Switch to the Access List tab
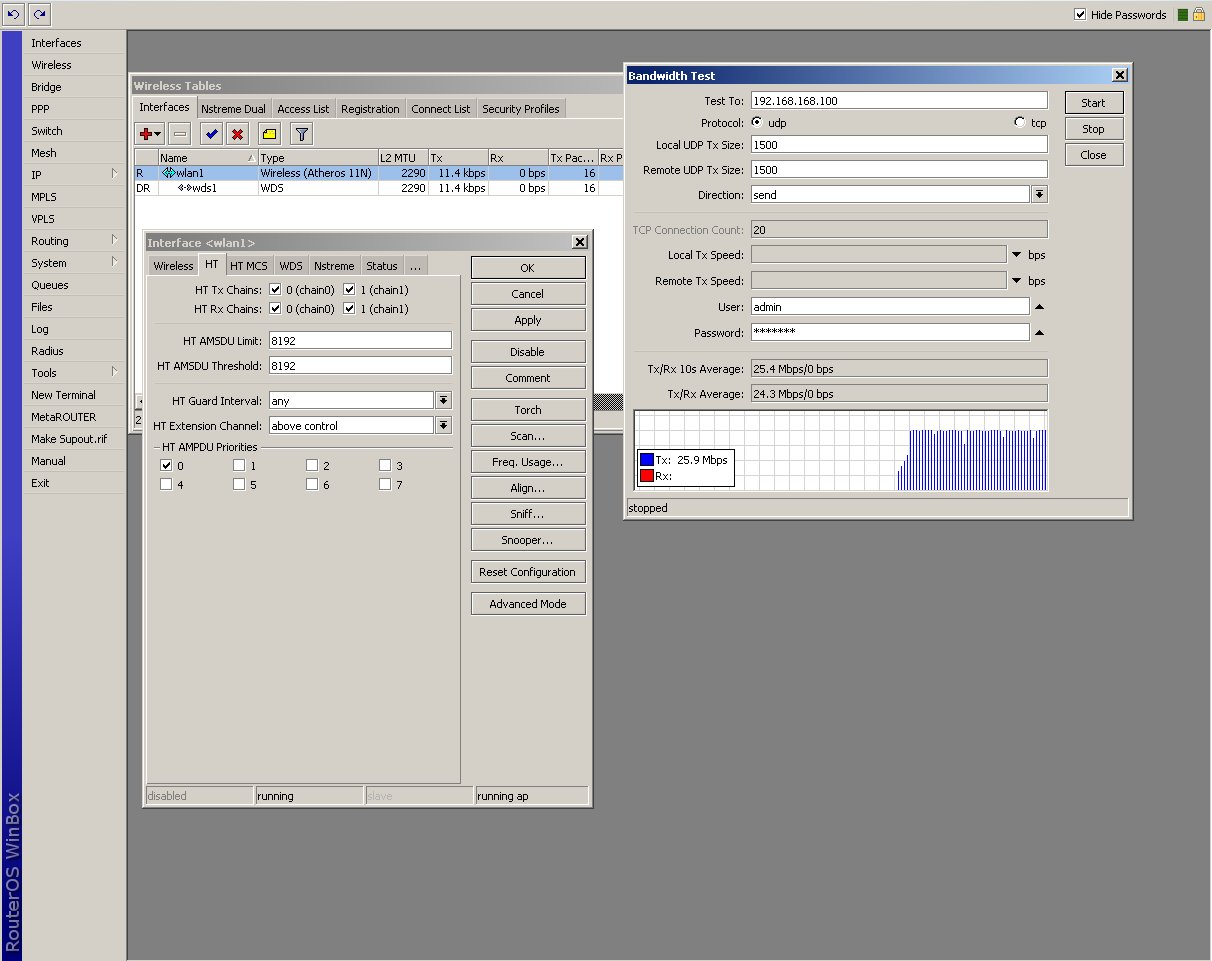The height and width of the screenshot is (961, 1212). click(x=303, y=109)
